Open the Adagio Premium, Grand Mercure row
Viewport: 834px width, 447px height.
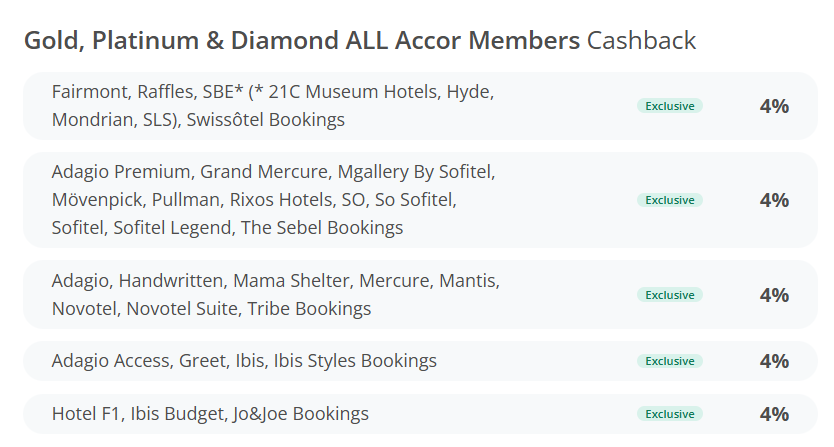[420, 200]
